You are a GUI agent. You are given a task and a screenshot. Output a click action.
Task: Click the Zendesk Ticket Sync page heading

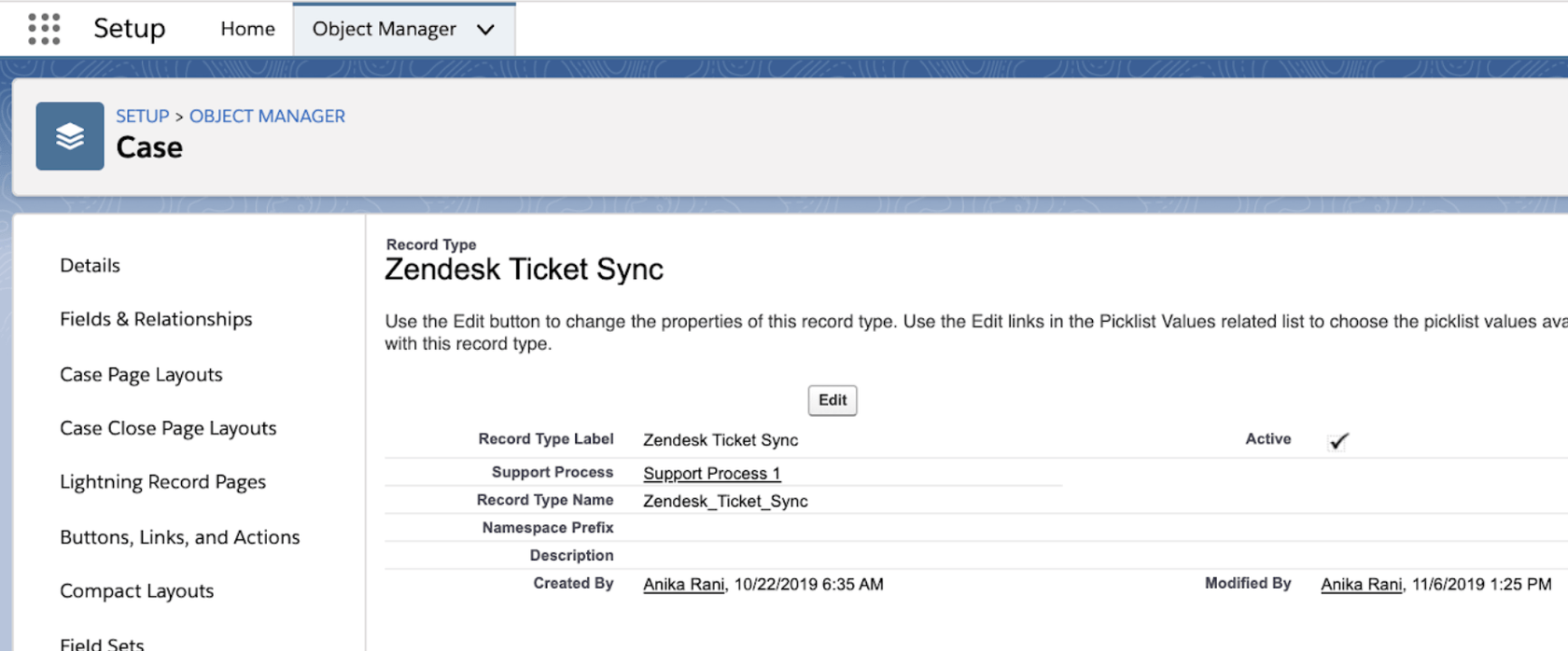point(524,269)
